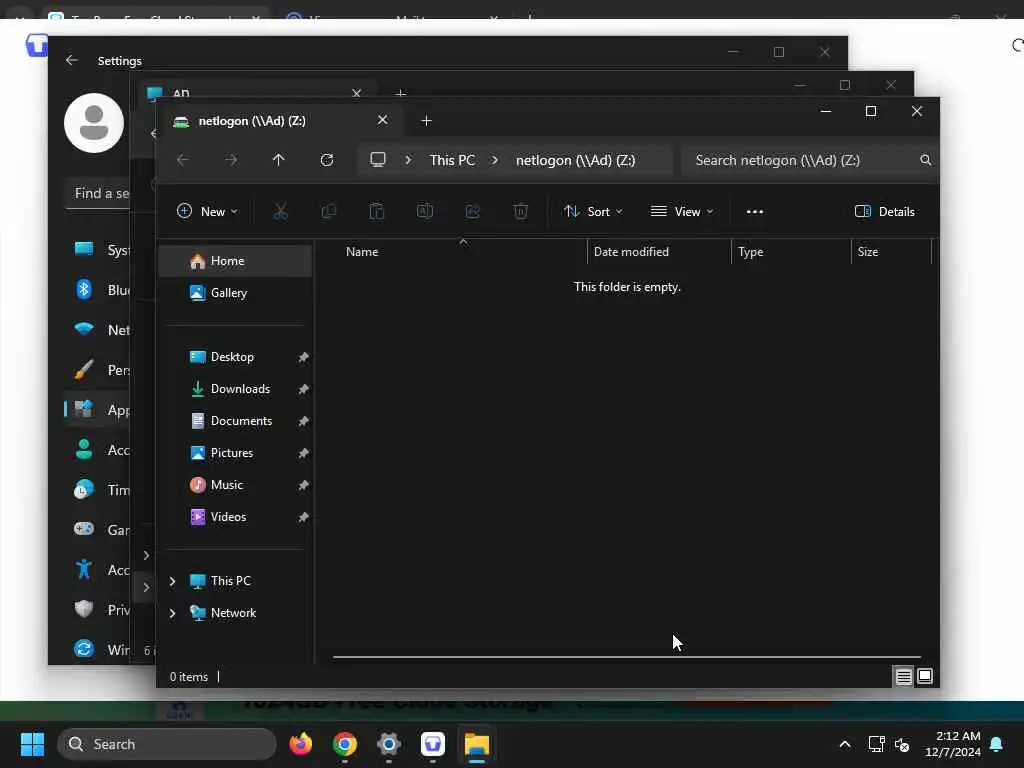Switch to large thumbnails view in status bar
This screenshot has height=768, width=1024.
tap(925, 676)
